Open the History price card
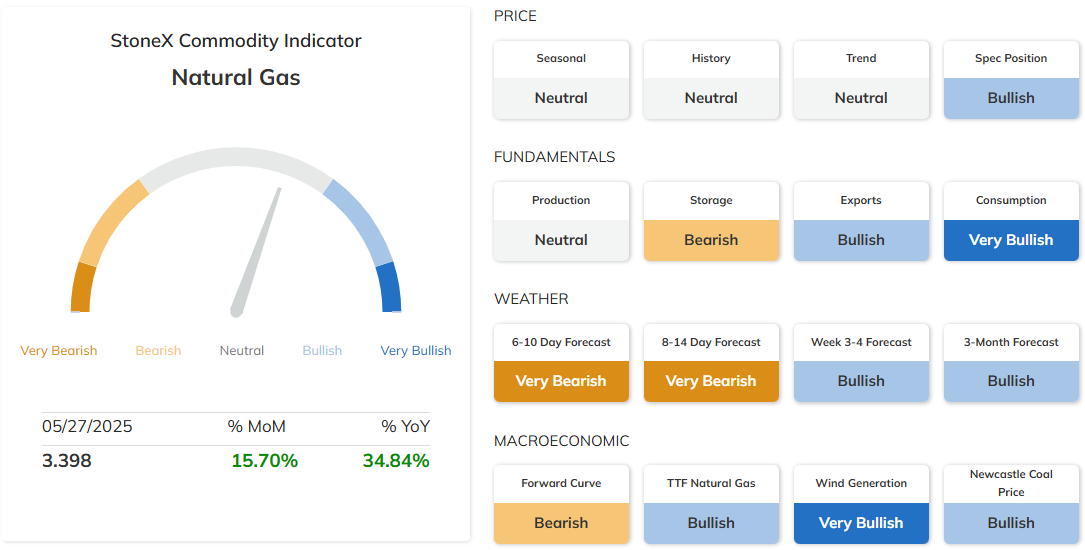 pos(711,80)
